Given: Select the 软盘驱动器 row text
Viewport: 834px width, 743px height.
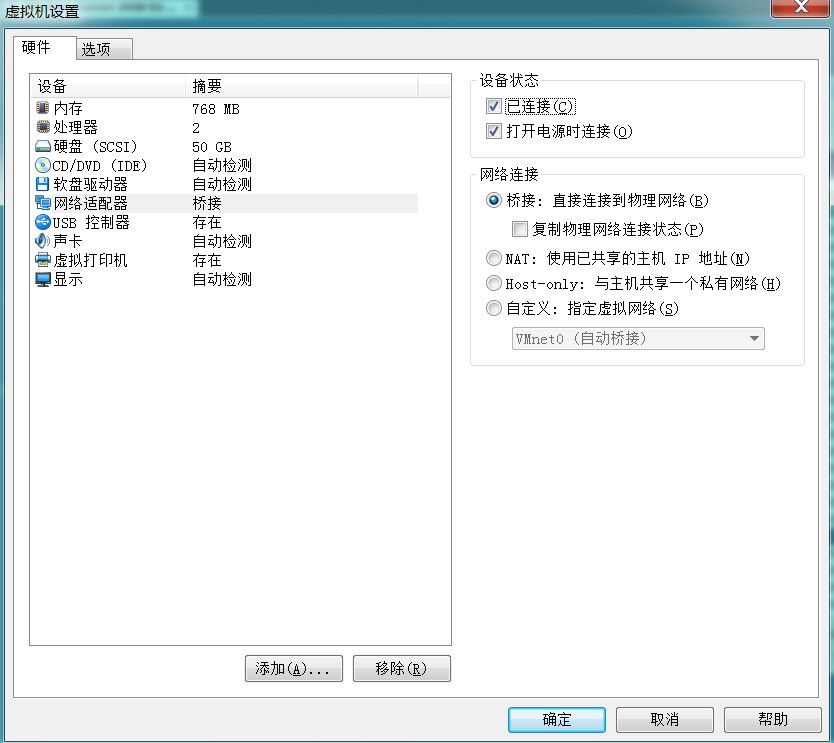Looking at the screenshot, I should pyautogui.click(x=90, y=185).
